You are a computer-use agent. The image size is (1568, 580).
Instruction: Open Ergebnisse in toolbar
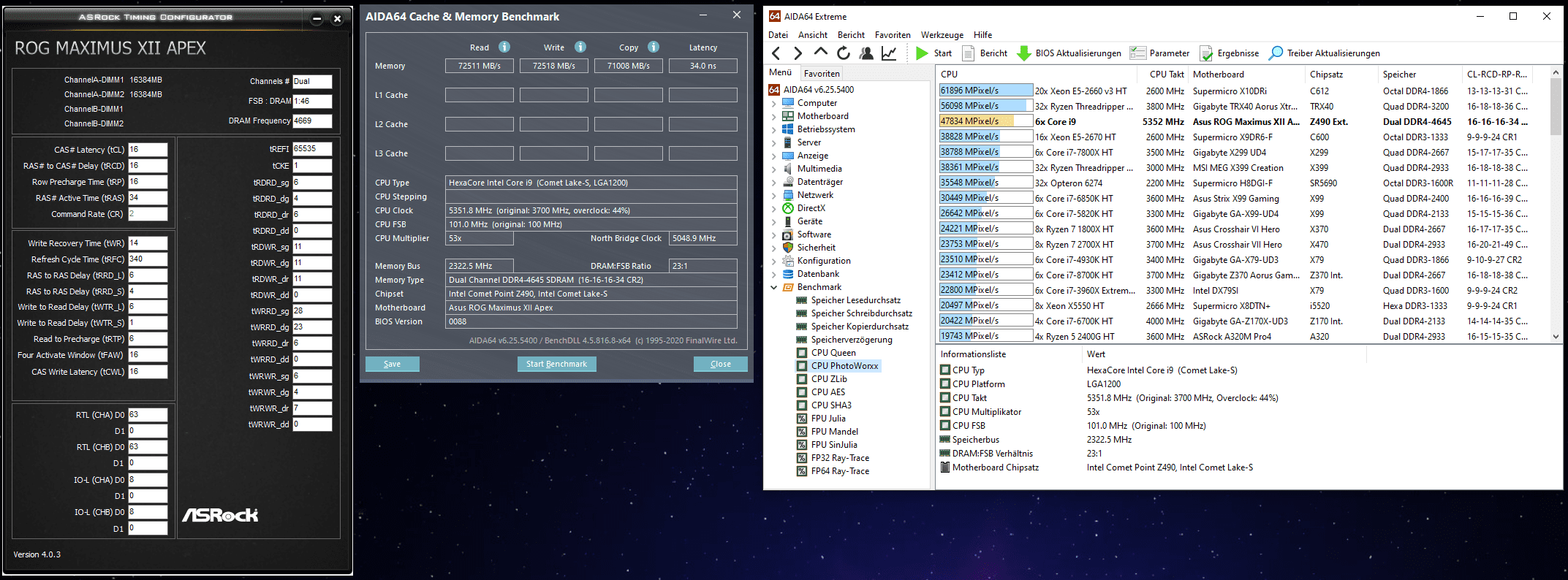(x=1229, y=53)
